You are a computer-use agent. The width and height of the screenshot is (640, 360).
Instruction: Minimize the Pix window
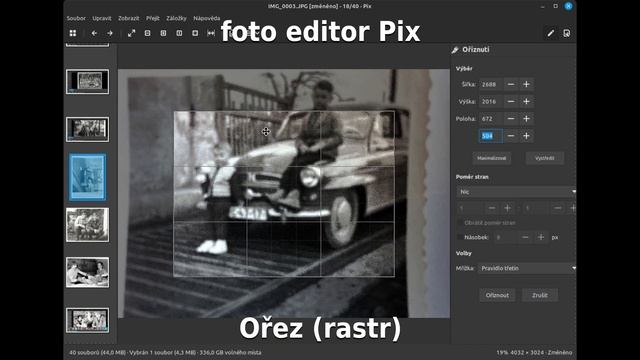pyautogui.click(x=542, y=6)
